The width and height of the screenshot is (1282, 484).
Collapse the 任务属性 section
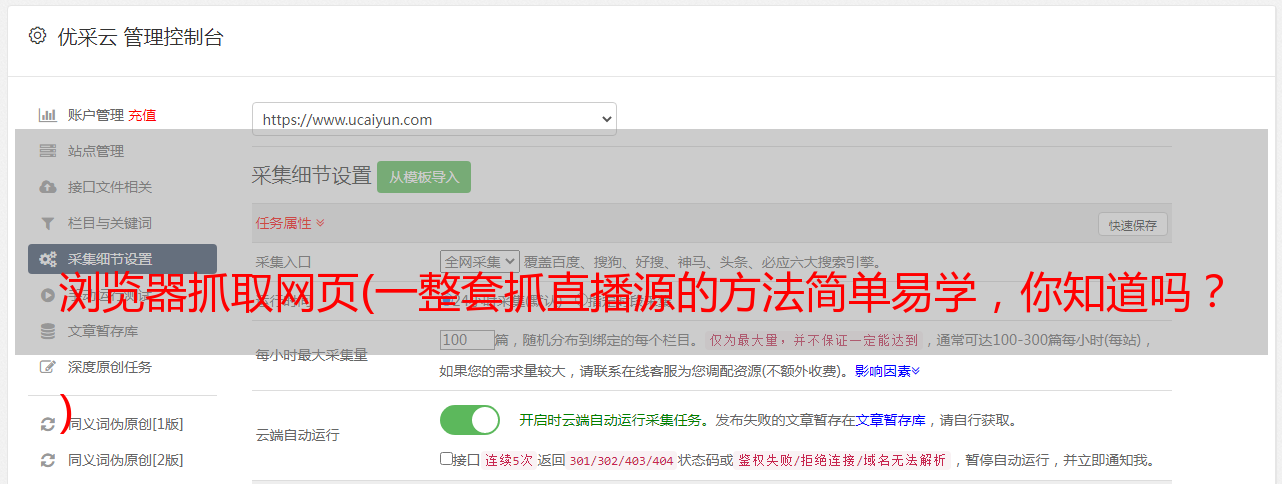(x=290, y=222)
